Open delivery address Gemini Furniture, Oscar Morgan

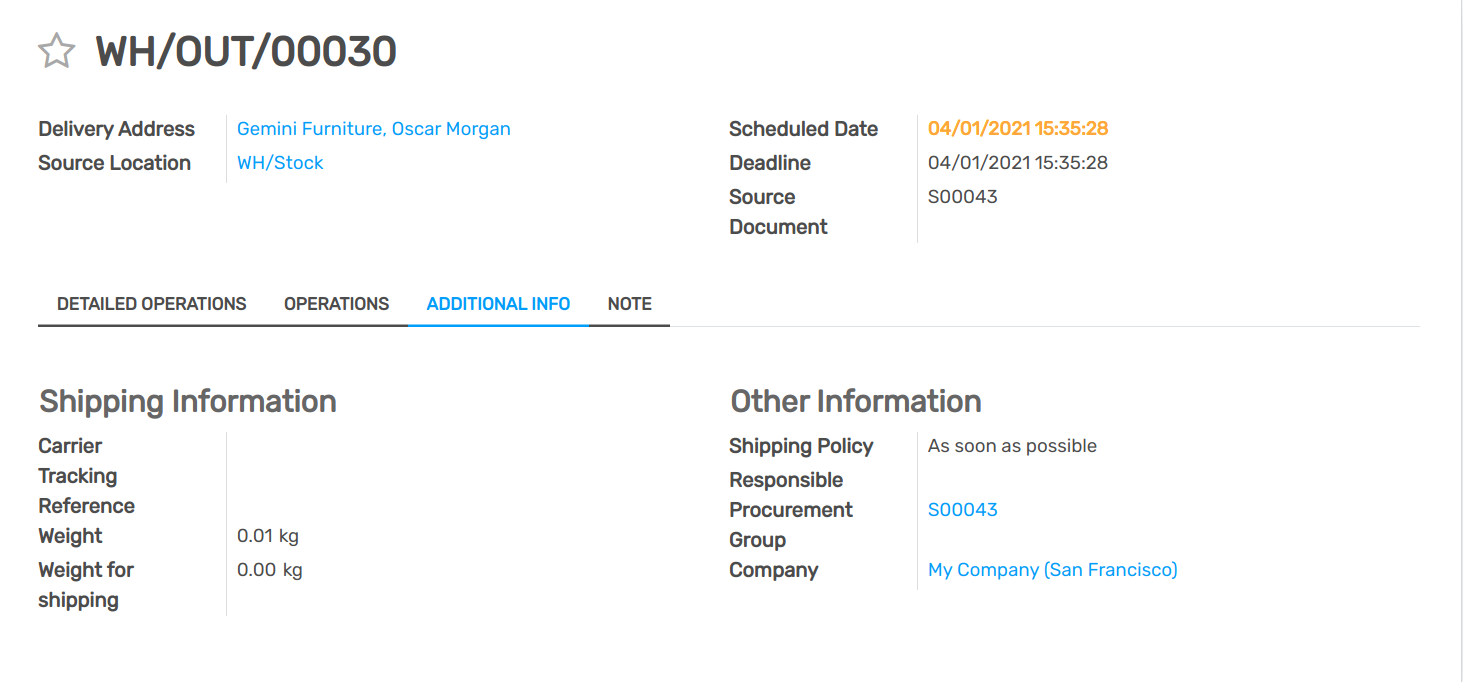pyautogui.click(x=373, y=128)
